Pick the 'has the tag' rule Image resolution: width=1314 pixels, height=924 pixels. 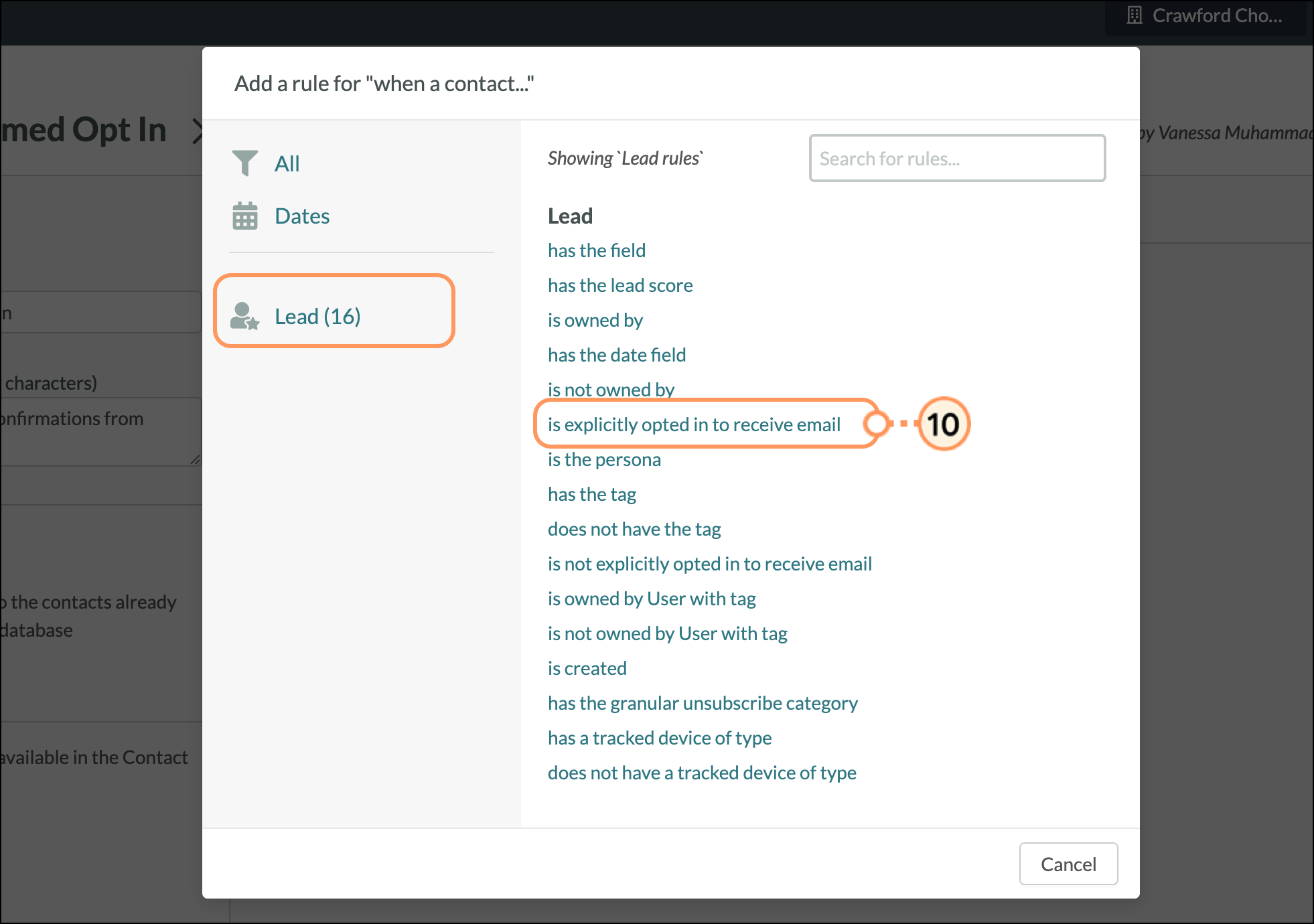591,494
